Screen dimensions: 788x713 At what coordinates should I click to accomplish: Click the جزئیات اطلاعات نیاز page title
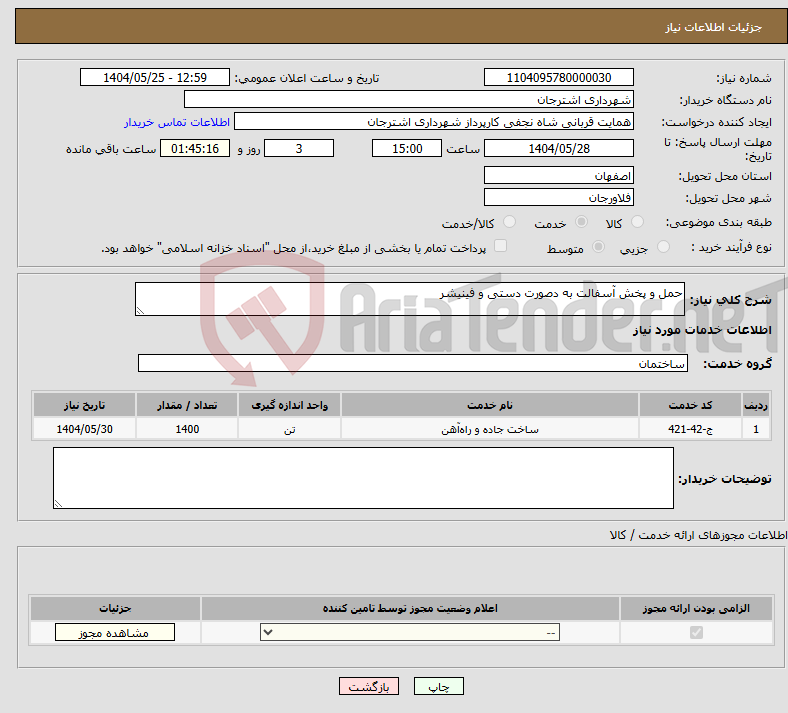click(x=714, y=27)
